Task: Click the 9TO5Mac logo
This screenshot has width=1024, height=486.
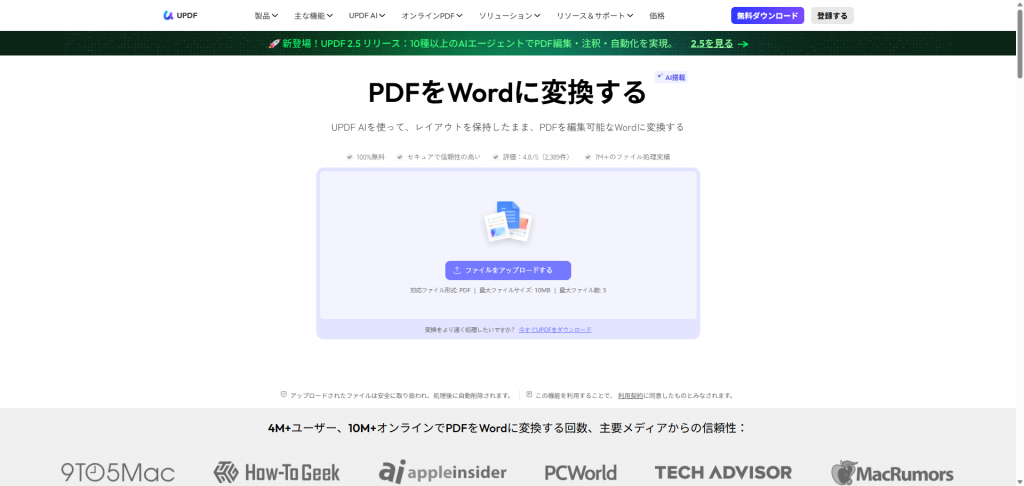Action: pyautogui.click(x=118, y=472)
